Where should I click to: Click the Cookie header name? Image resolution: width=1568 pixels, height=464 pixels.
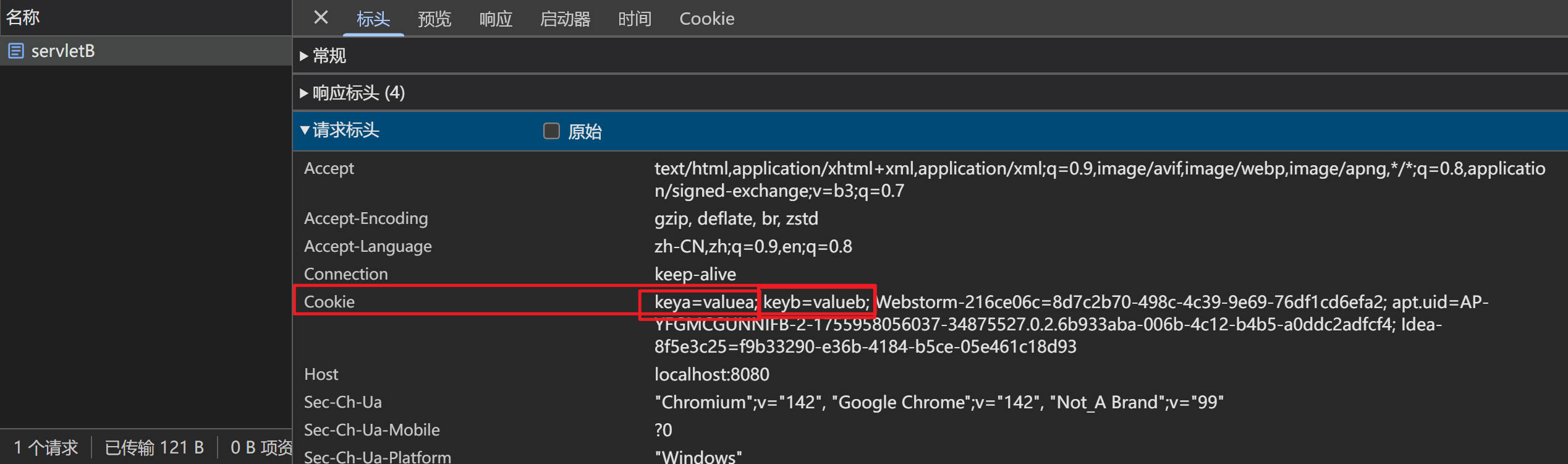pyautogui.click(x=329, y=302)
